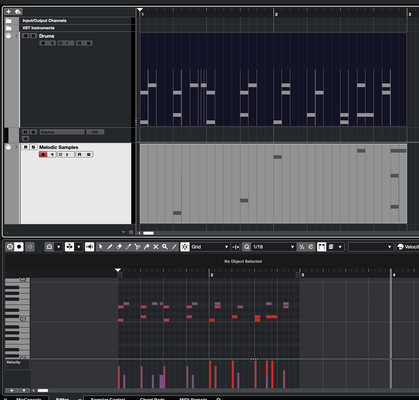
Task: Select the Melodic Samples track name
Action: [x=59, y=147]
